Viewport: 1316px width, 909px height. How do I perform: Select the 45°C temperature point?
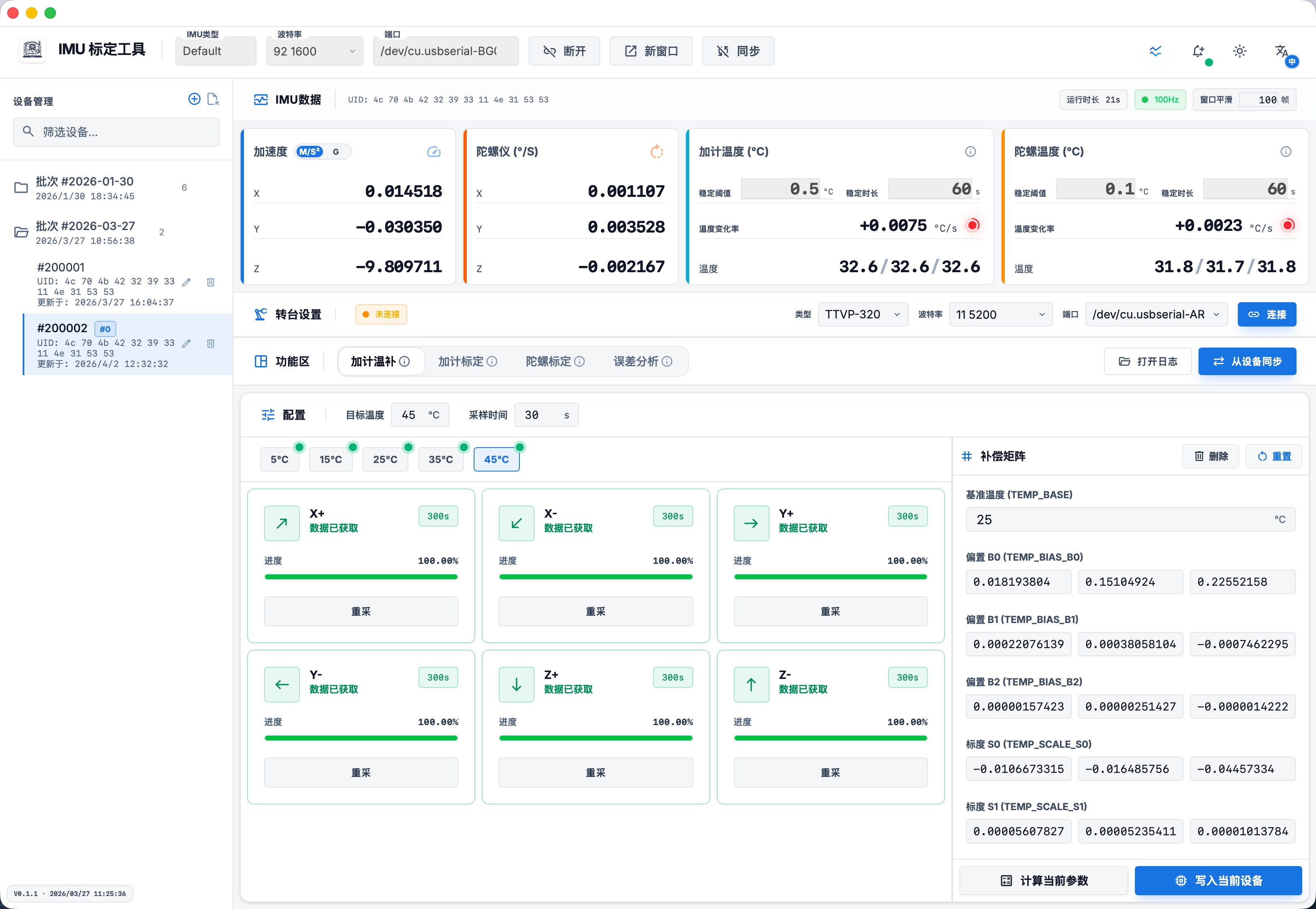497,459
